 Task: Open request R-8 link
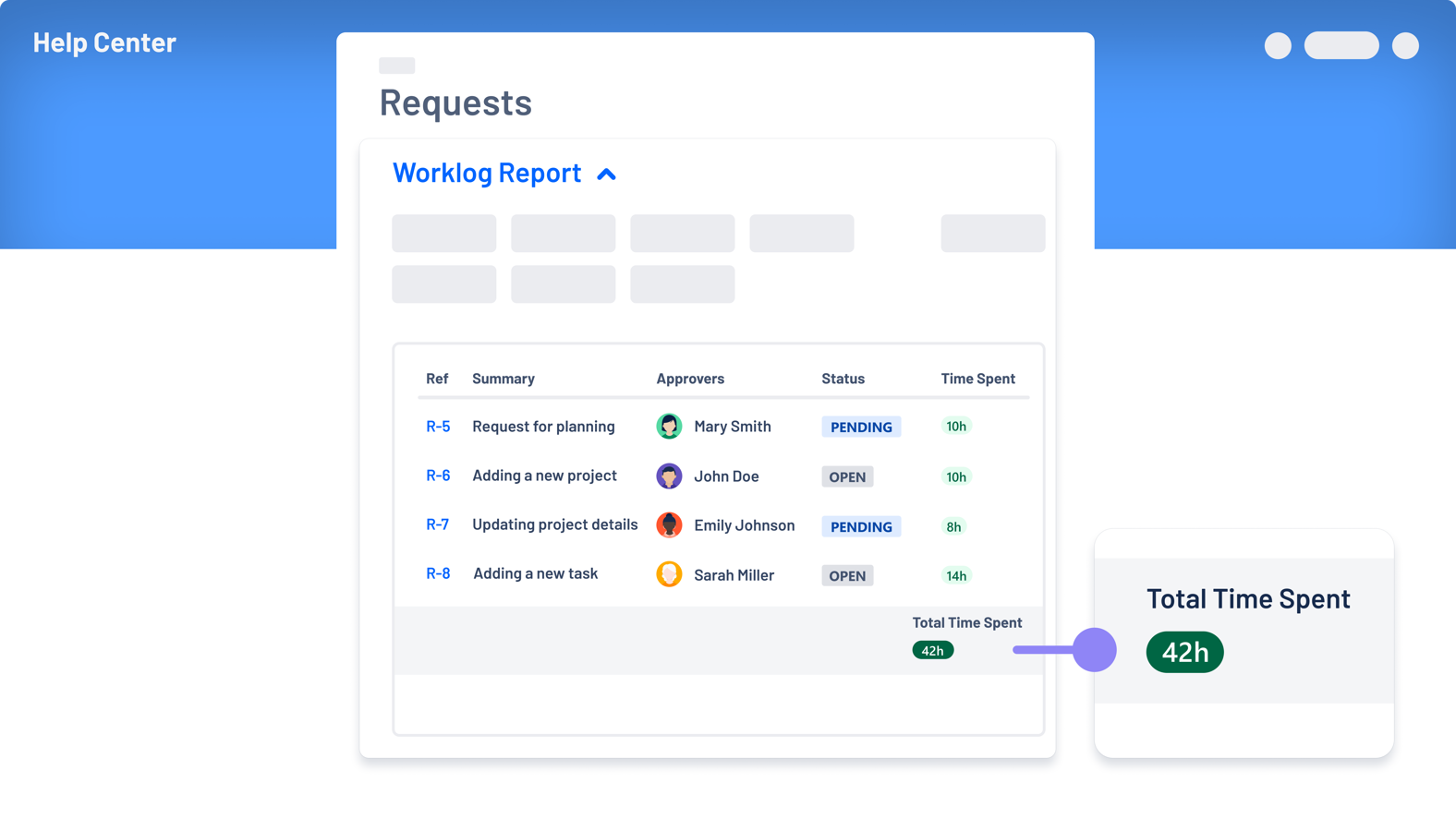coord(438,573)
